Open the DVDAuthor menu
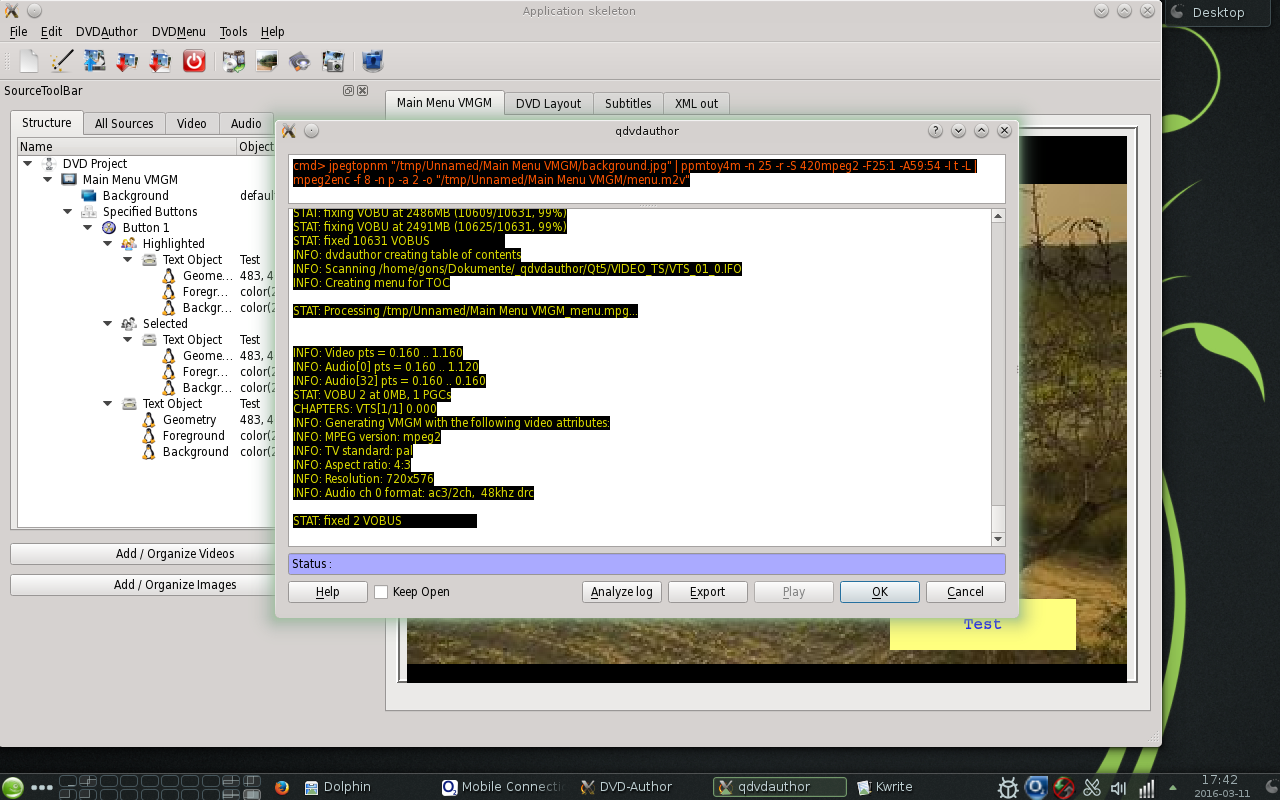Image resolution: width=1280 pixels, height=800 pixels. coord(106,31)
